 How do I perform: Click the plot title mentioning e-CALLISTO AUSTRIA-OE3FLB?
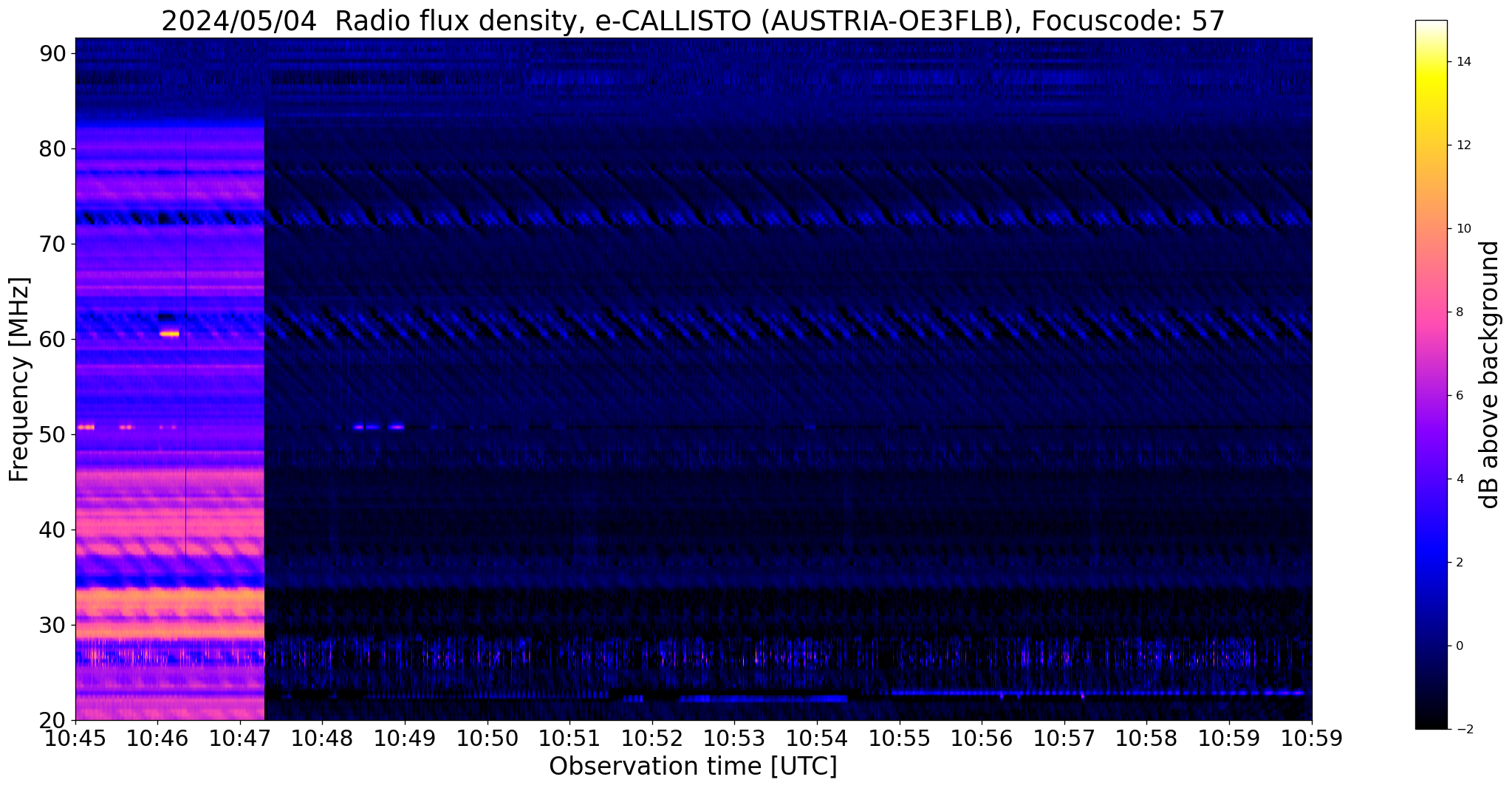click(x=693, y=21)
